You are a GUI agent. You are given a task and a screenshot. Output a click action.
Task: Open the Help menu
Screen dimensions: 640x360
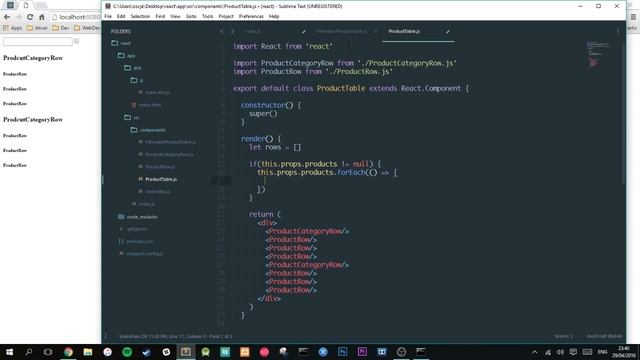[274, 16]
